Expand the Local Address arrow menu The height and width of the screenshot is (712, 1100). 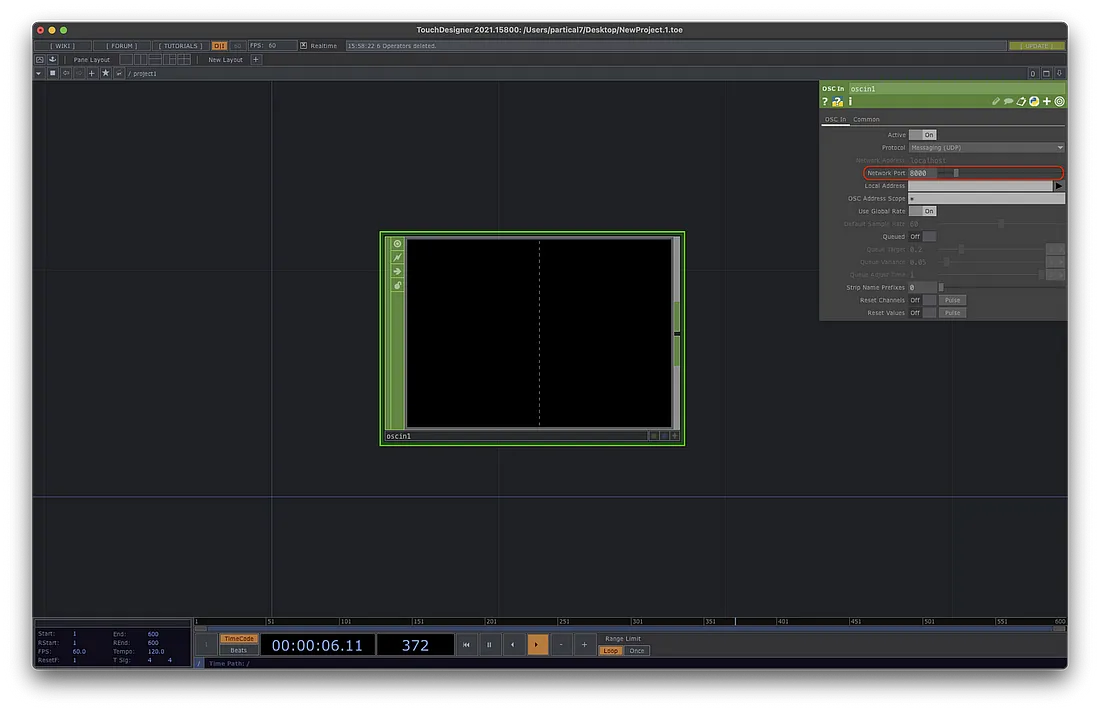[1059, 186]
